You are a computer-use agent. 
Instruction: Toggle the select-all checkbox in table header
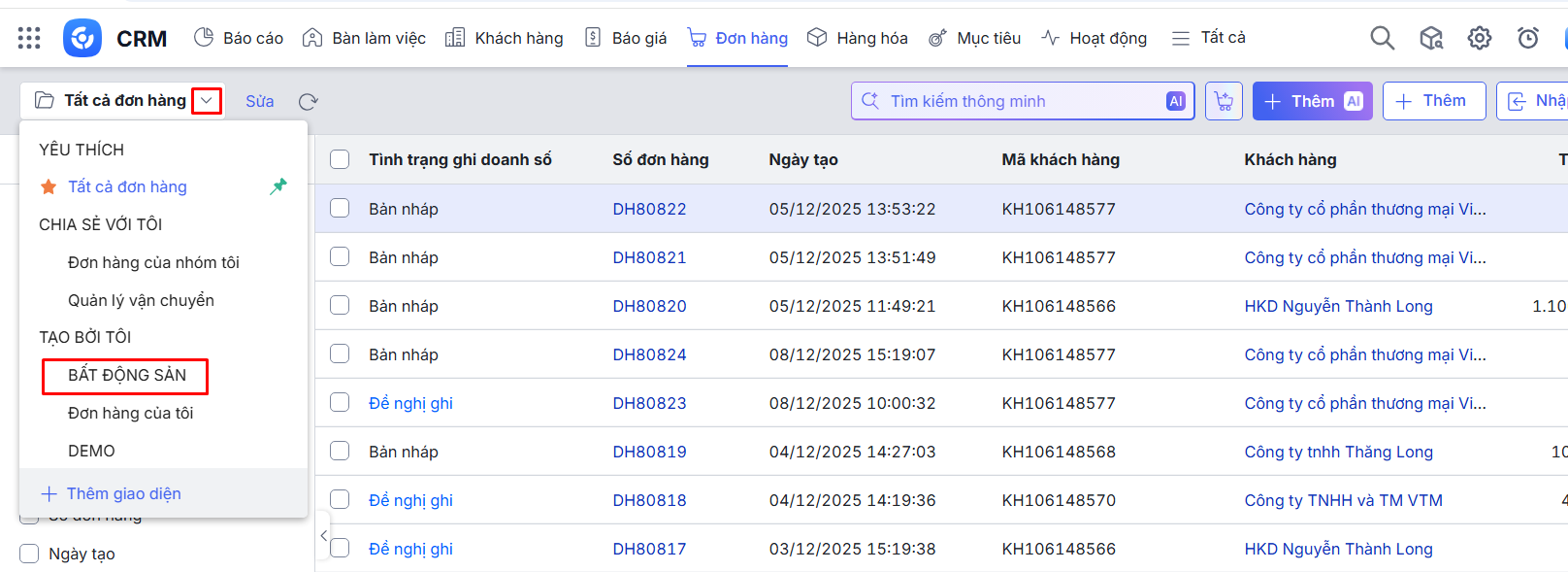coord(340,159)
